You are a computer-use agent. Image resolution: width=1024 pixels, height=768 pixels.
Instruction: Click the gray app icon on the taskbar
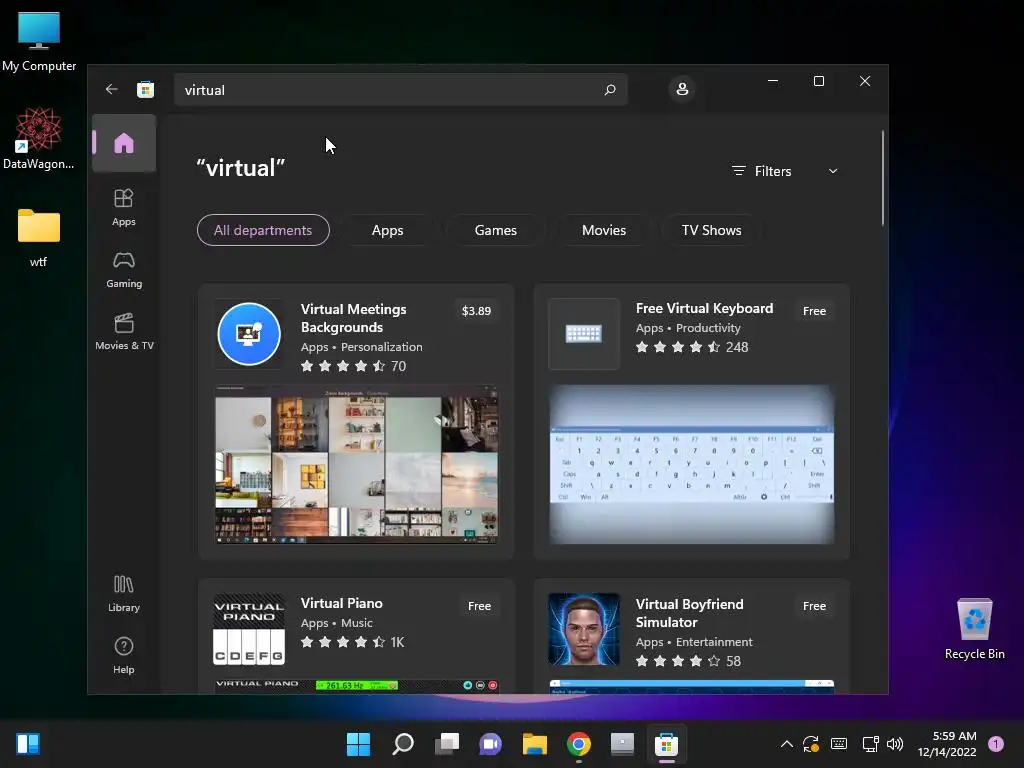622,744
